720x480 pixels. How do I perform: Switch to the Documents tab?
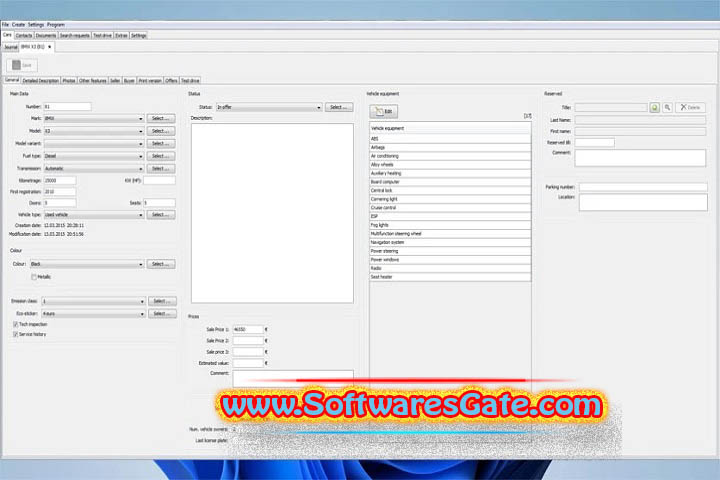[x=45, y=35]
